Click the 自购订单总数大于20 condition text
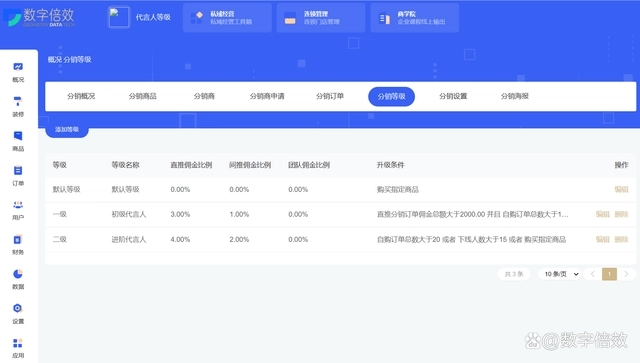640x363 pixels. pyautogui.click(x=409, y=239)
